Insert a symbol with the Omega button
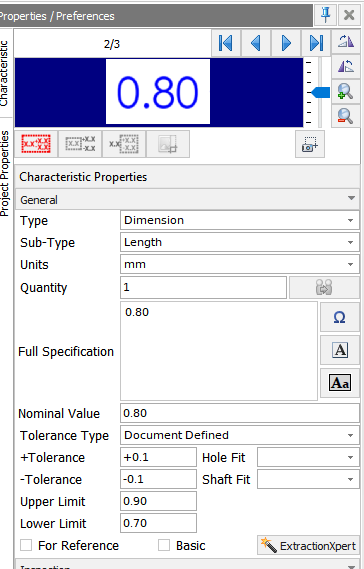This screenshot has height=569, width=364. [x=340, y=317]
